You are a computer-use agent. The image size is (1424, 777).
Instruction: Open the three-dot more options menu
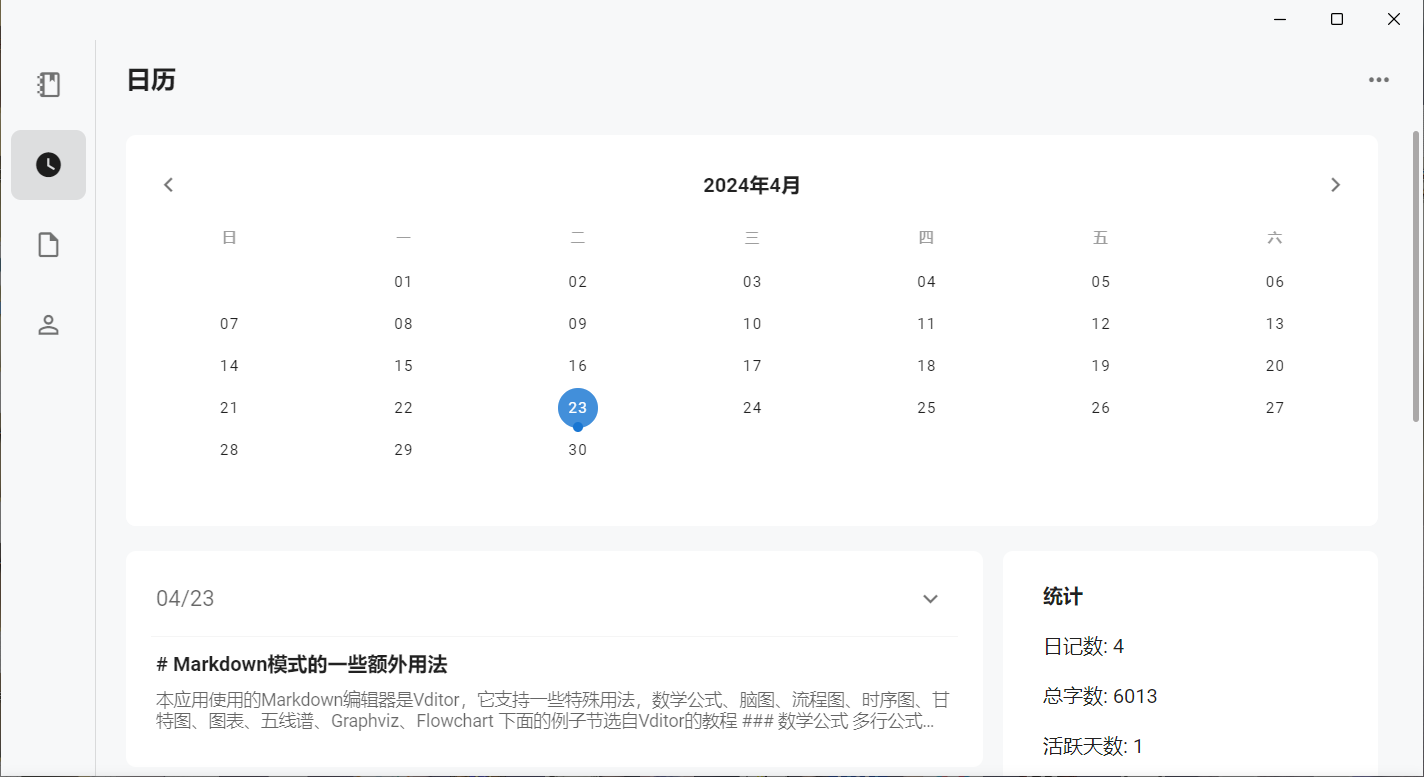coord(1379,80)
